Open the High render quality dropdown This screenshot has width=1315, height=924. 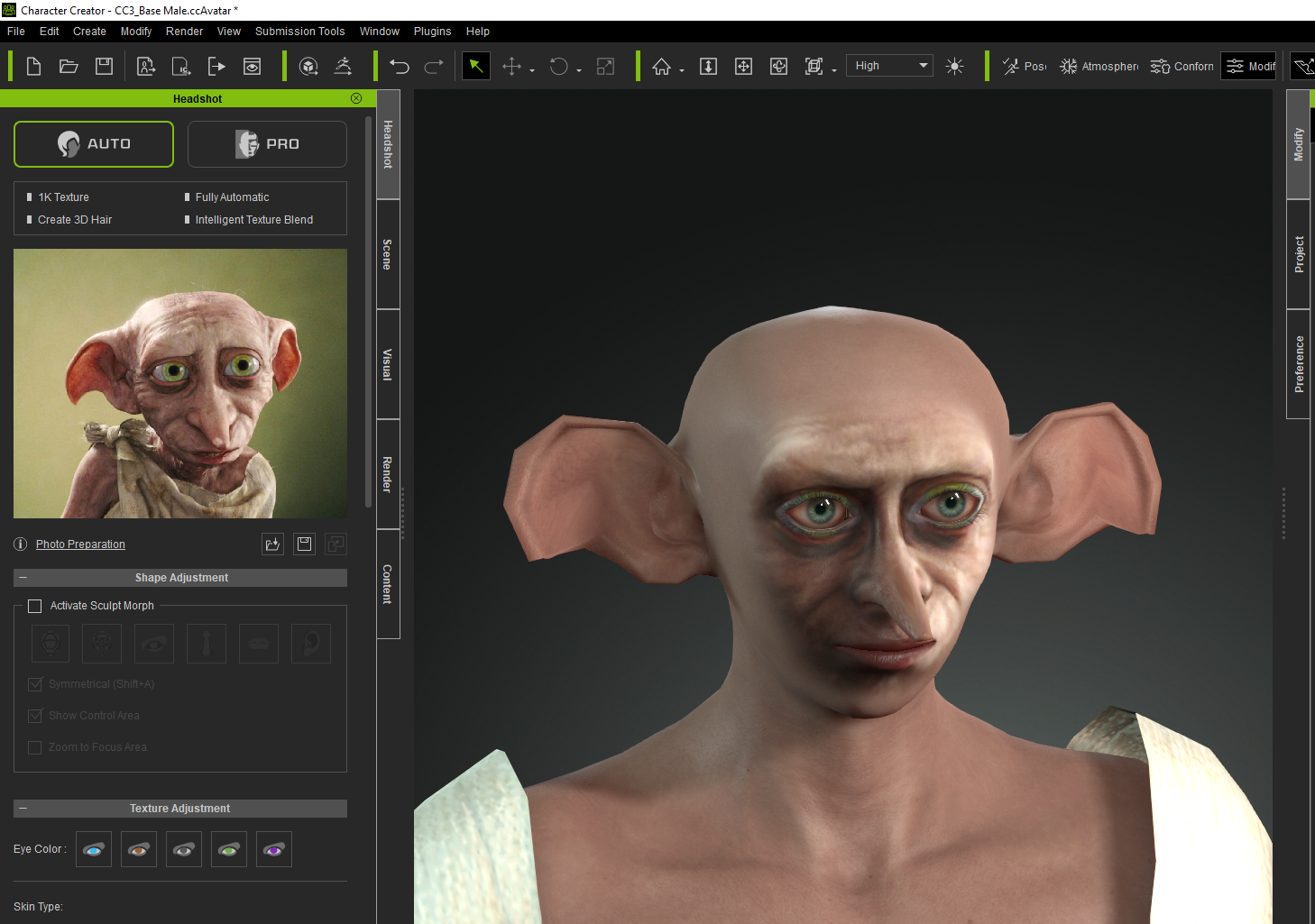click(889, 66)
